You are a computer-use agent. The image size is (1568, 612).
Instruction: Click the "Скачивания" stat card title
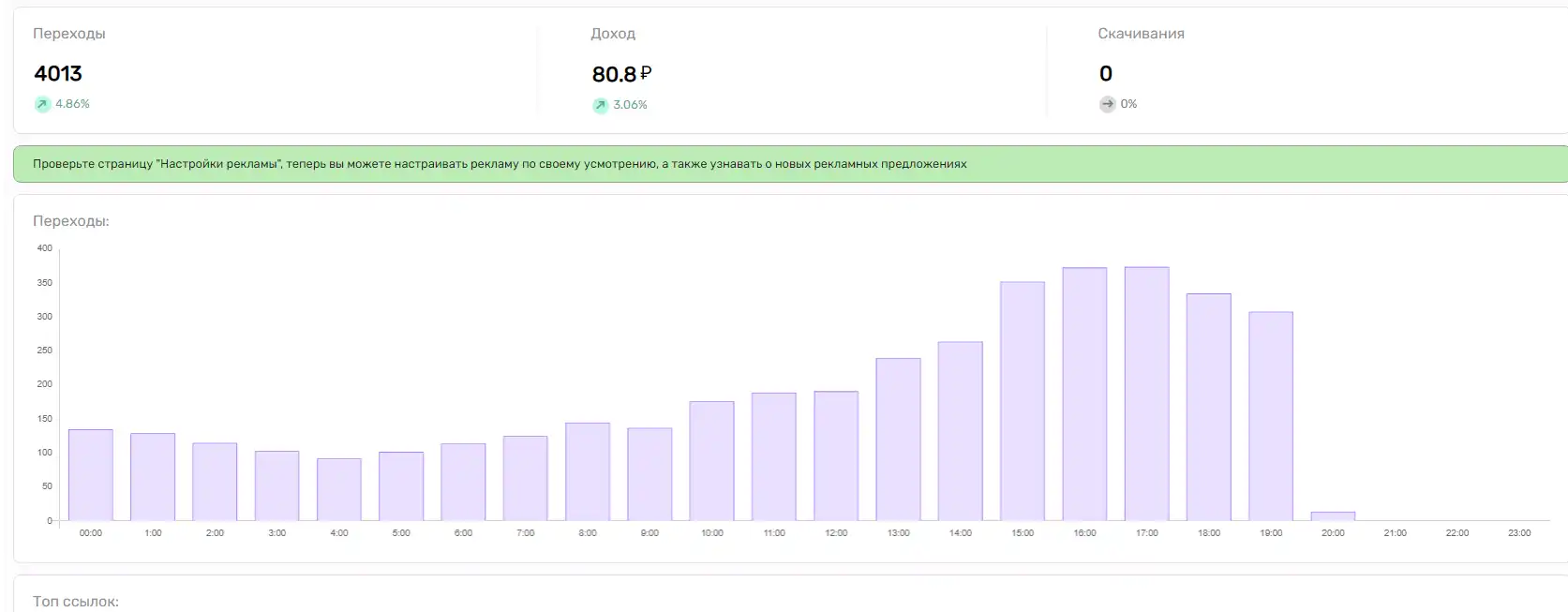click(1141, 34)
